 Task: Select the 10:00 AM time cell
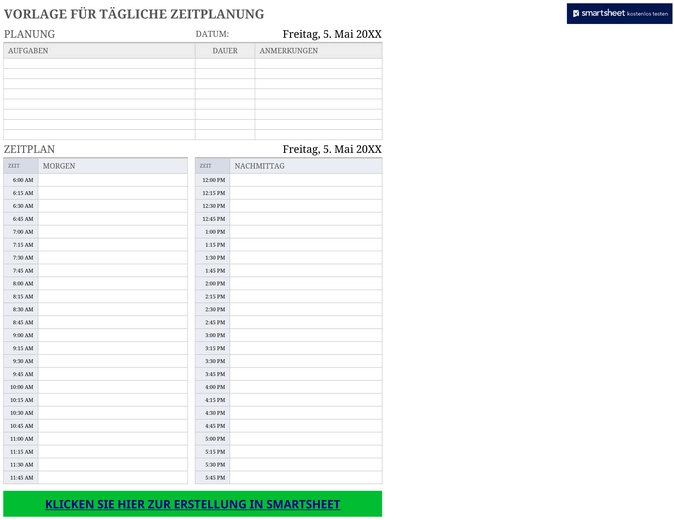click(21, 387)
